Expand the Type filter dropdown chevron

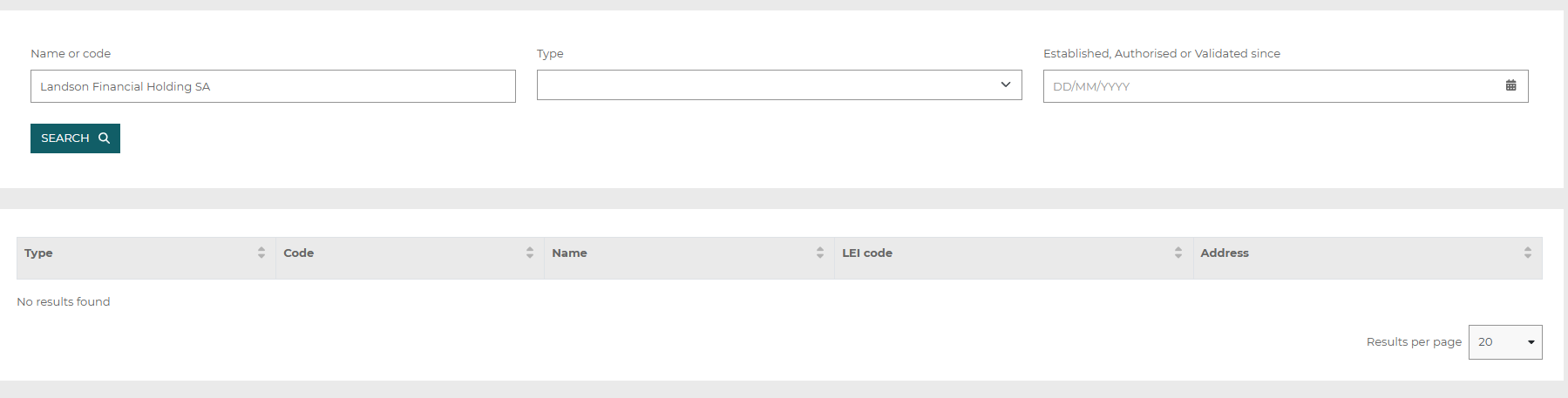[x=1005, y=84]
